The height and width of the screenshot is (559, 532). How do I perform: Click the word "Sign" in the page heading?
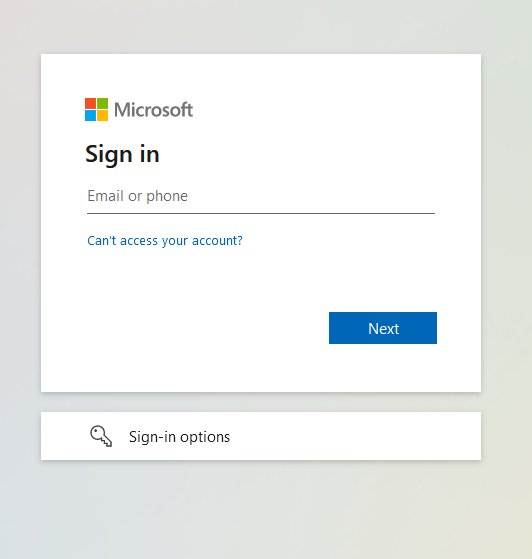(109, 155)
